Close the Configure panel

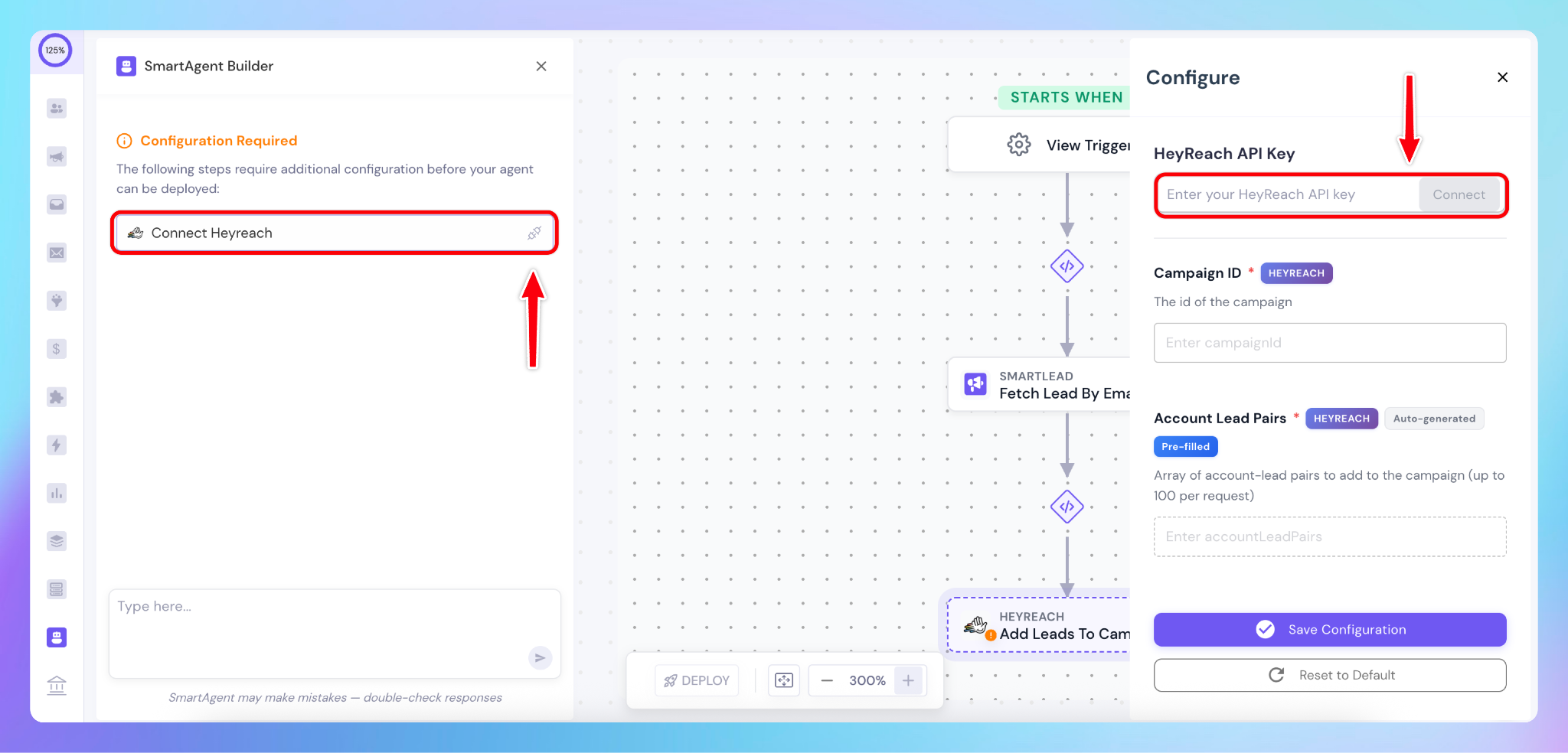[x=1502, y=77]
